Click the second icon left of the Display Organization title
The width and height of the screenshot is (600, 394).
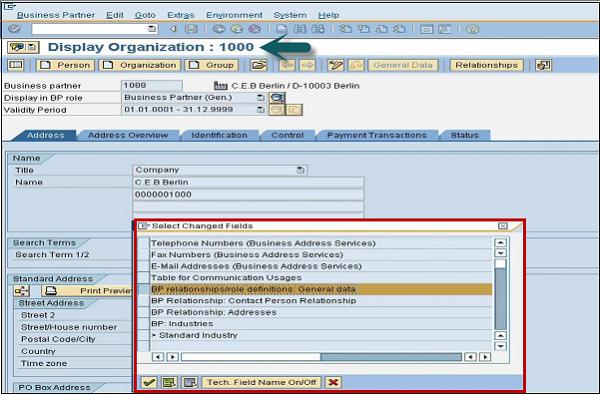coord(33,47)
